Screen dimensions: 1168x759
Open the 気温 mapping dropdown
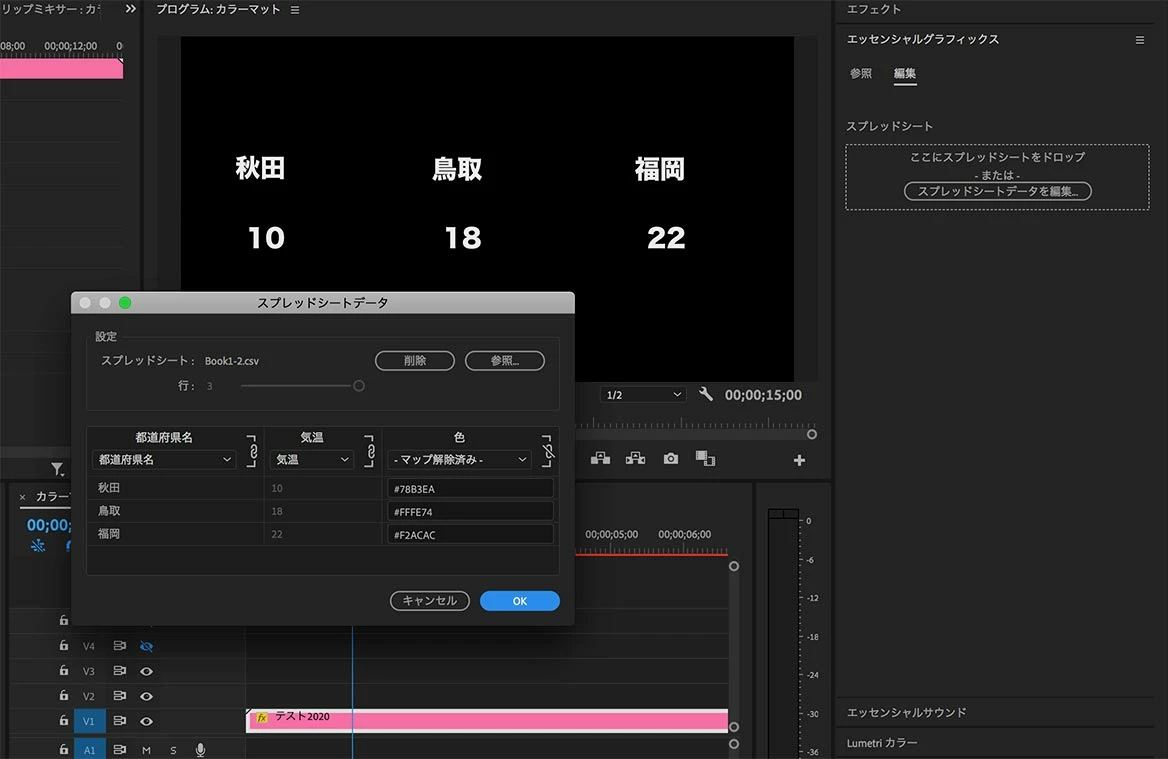(312, 460)
